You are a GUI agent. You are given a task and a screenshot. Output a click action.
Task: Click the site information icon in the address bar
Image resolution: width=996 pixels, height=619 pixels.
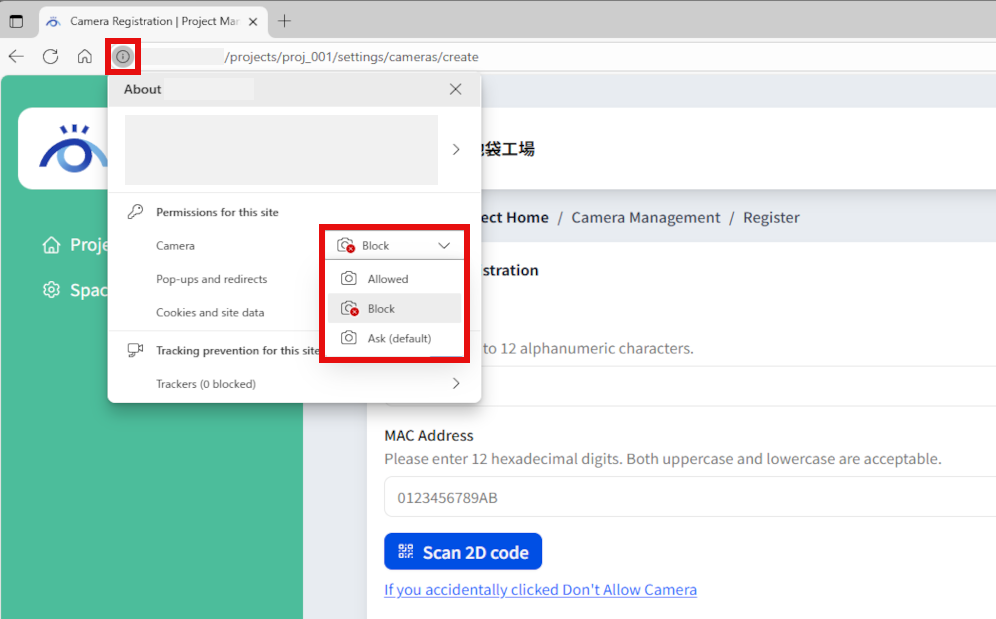pyautogui.click(x=122, y=57)
